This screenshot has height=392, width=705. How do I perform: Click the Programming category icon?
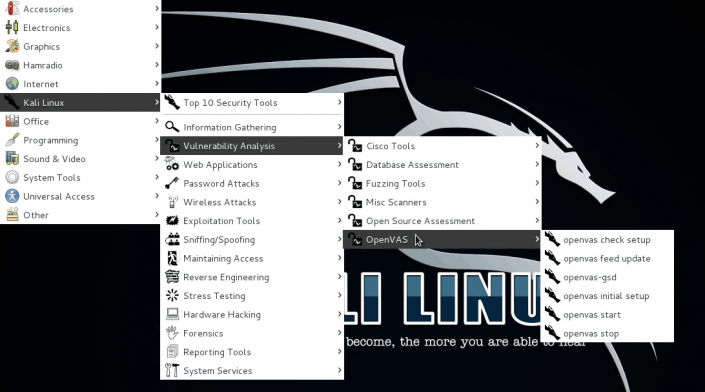12,140
